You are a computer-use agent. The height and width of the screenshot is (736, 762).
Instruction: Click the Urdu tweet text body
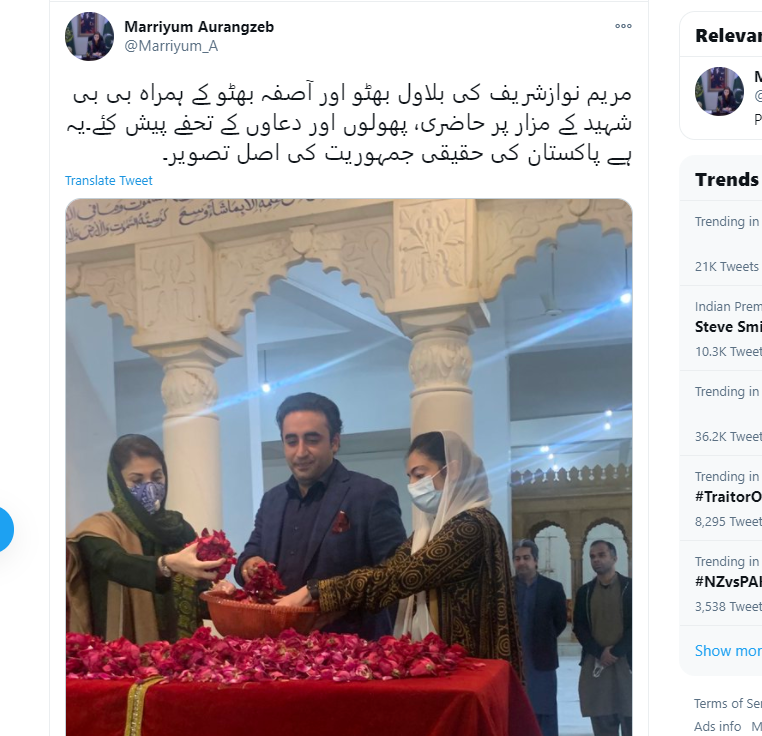(x=349, y=124)
